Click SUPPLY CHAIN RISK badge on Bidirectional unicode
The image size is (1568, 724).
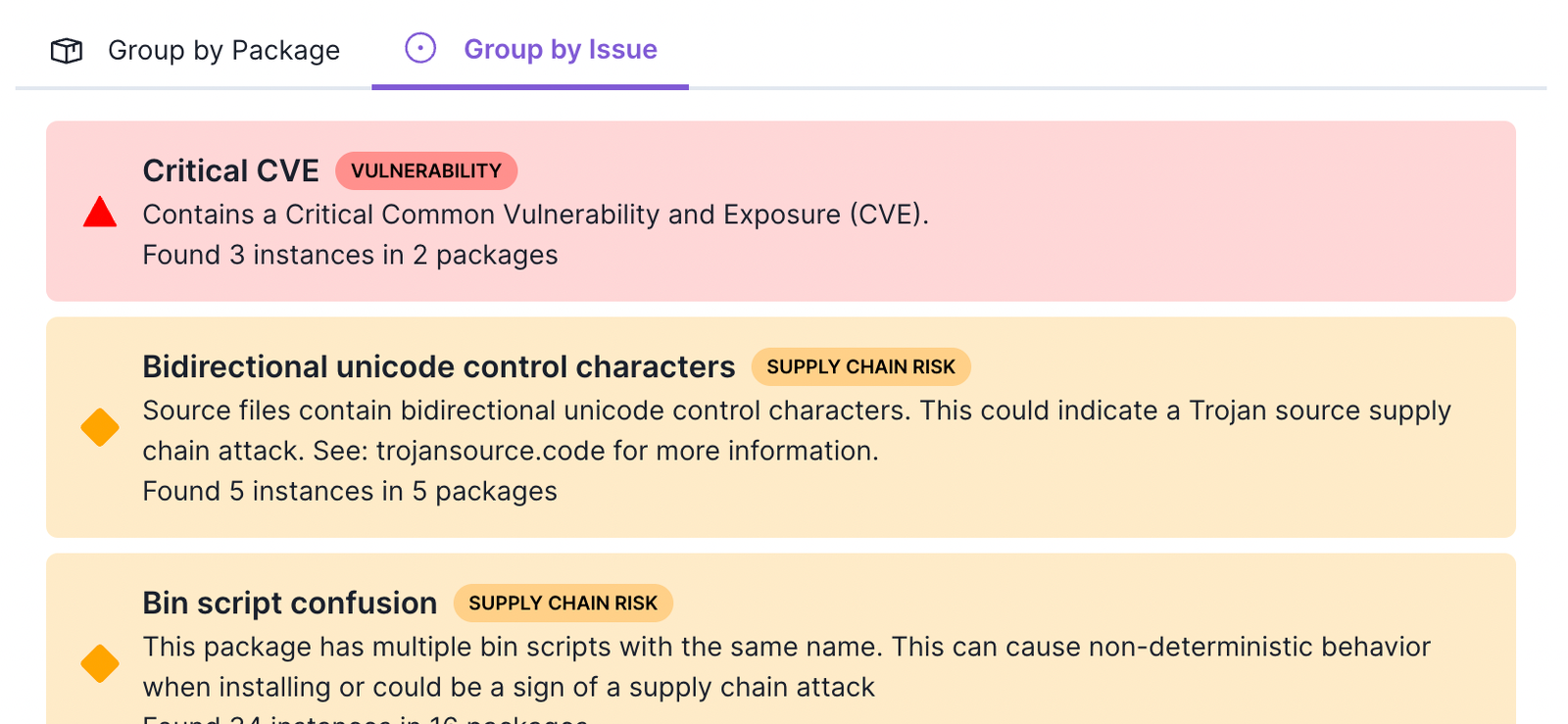pos(860,366)
